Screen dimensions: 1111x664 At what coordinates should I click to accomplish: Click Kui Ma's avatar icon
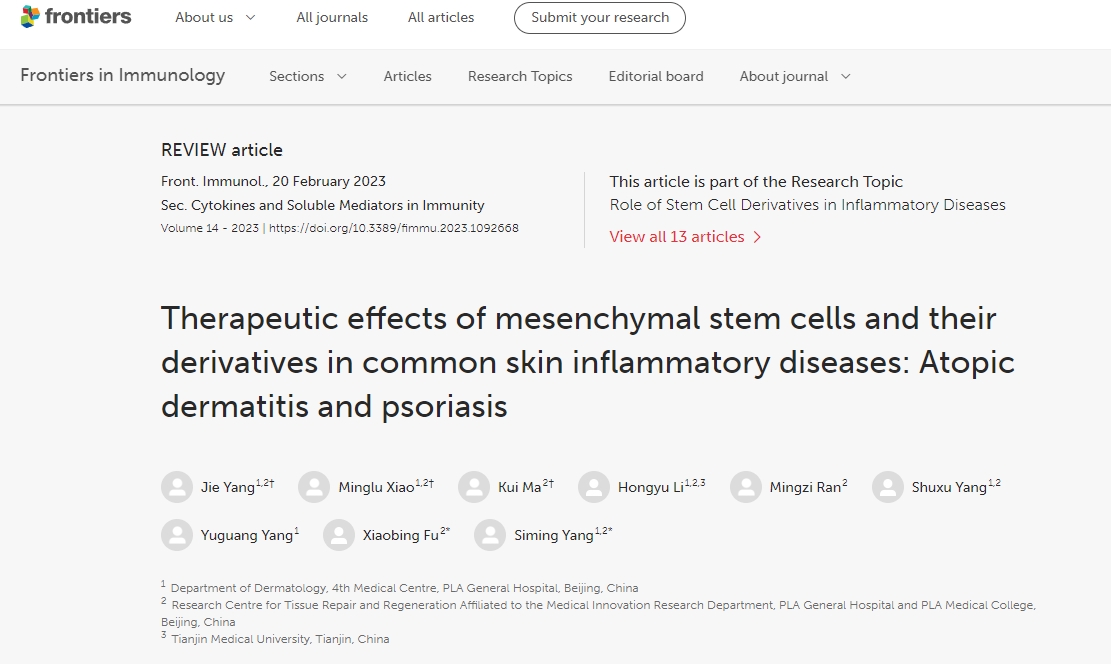474,487
